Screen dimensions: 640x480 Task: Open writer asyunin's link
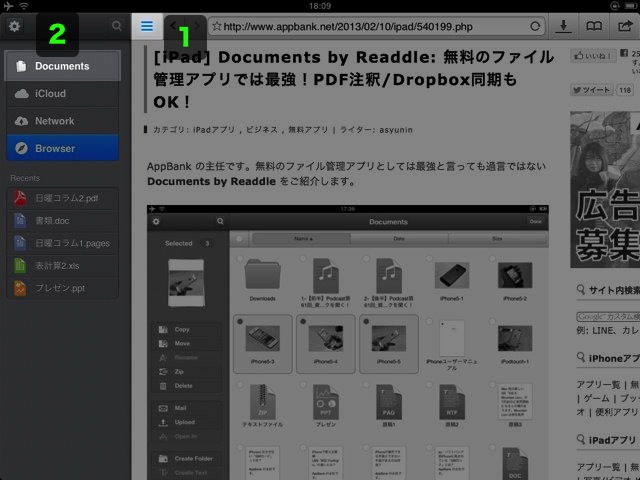[x=396, y=130]
